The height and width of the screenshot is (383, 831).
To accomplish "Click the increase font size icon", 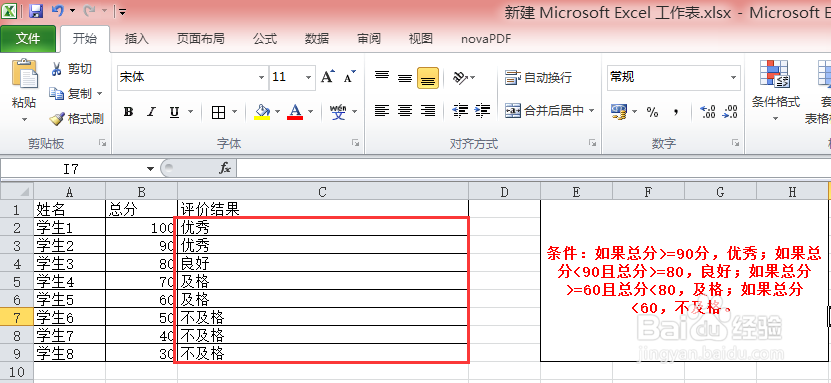I will tap(328, 77).
